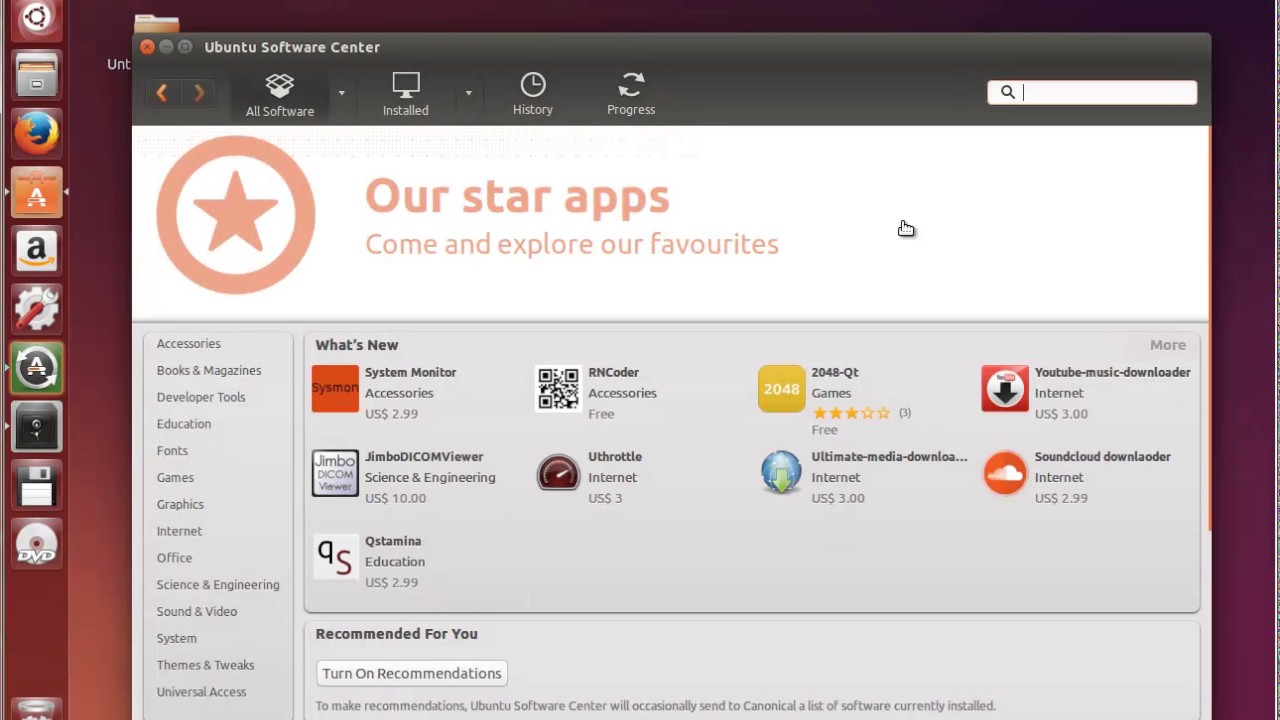Open the JimboDICOMViewer app title
The width and height of the screenshot is (1280, 720).
pyautogui.click(x=424, y=457)
